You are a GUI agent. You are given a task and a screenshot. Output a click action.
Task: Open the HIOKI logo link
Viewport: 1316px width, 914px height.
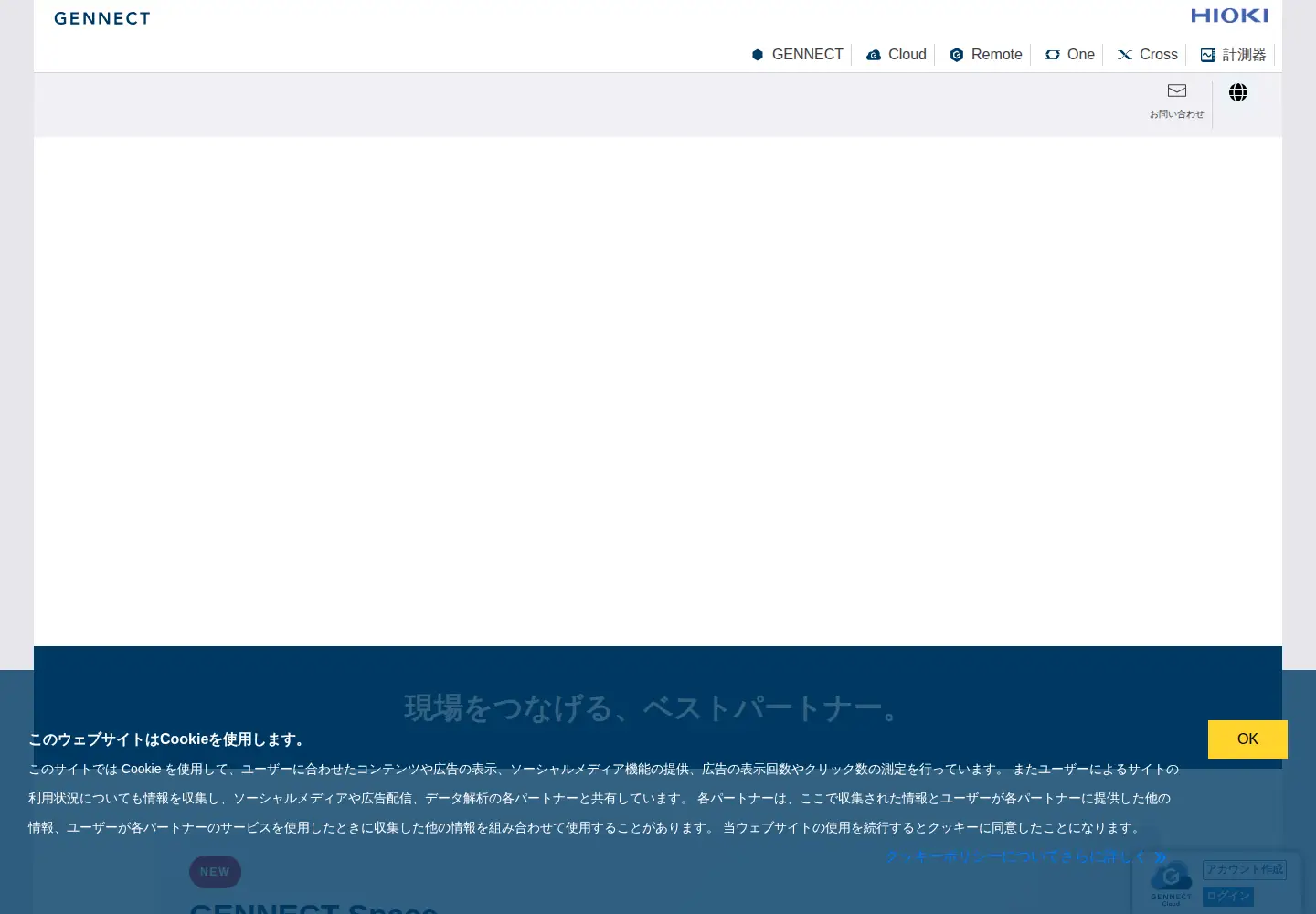[1229, 16]
